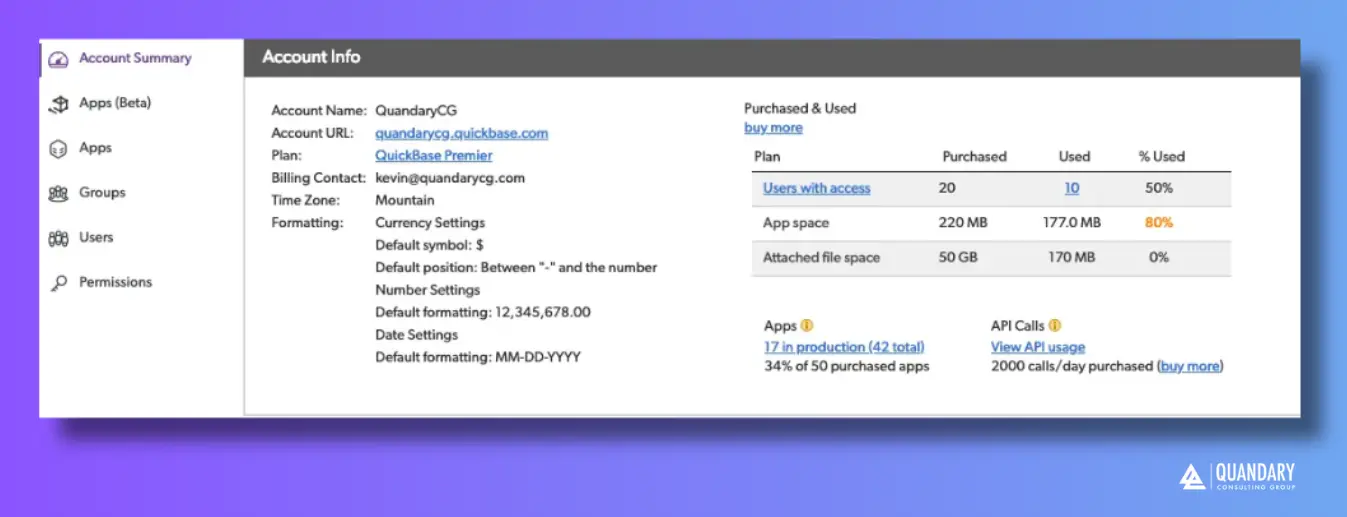Click the Apps (Beta) cube icon
The height and width of the screenshot is (517, 1347).
[59, 103]
